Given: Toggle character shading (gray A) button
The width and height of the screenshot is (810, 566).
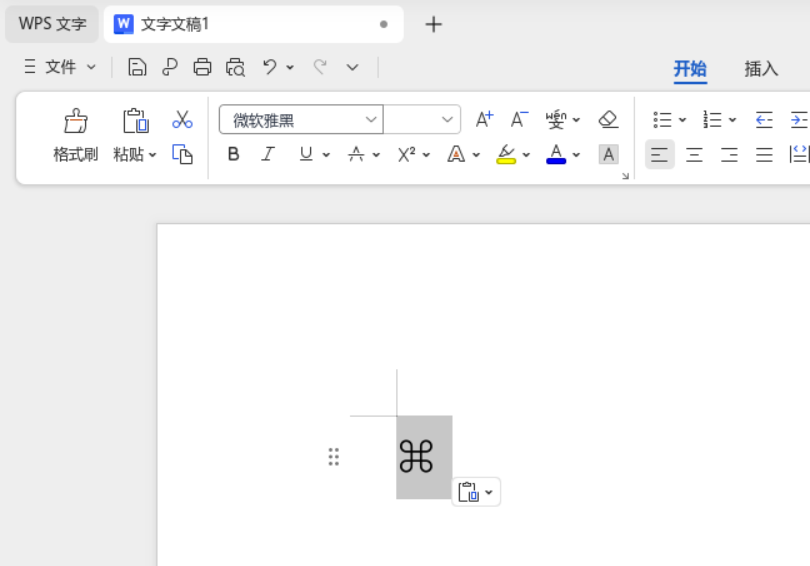Looking at the screenshot, I should pyautogui.click(x=609, y=154).
